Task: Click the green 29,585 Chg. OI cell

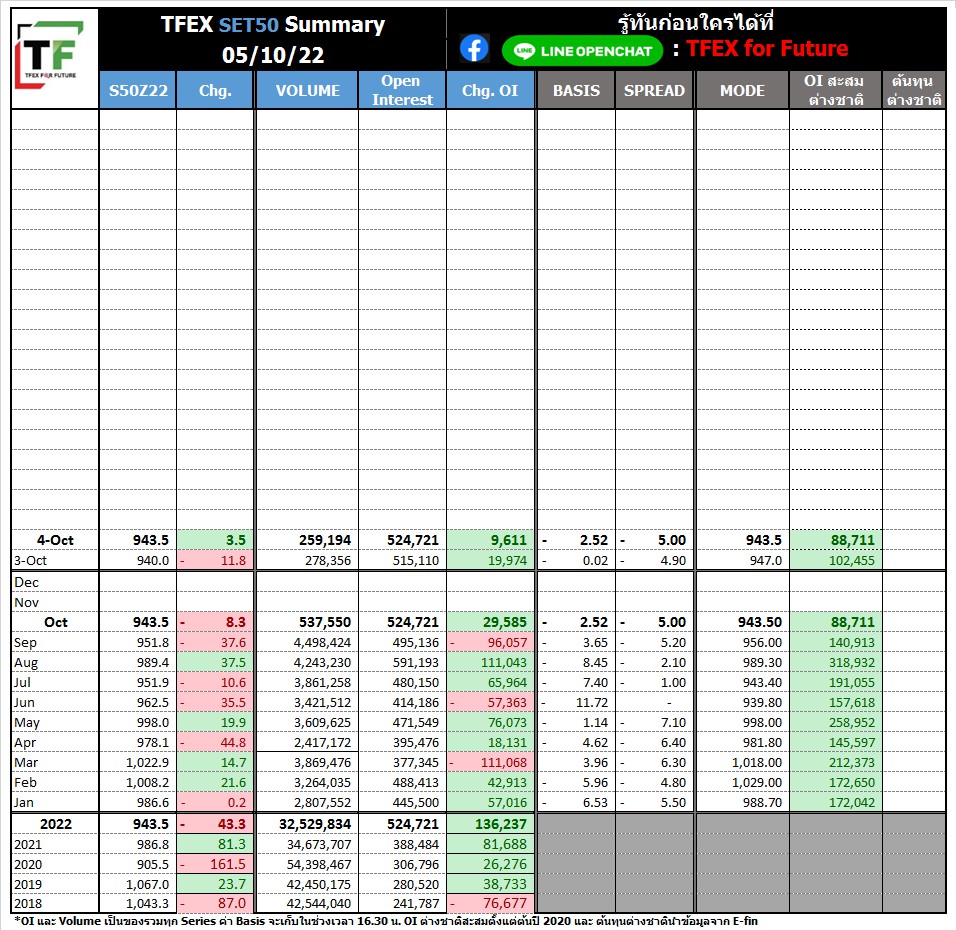Action: click(x=490, y=622)
